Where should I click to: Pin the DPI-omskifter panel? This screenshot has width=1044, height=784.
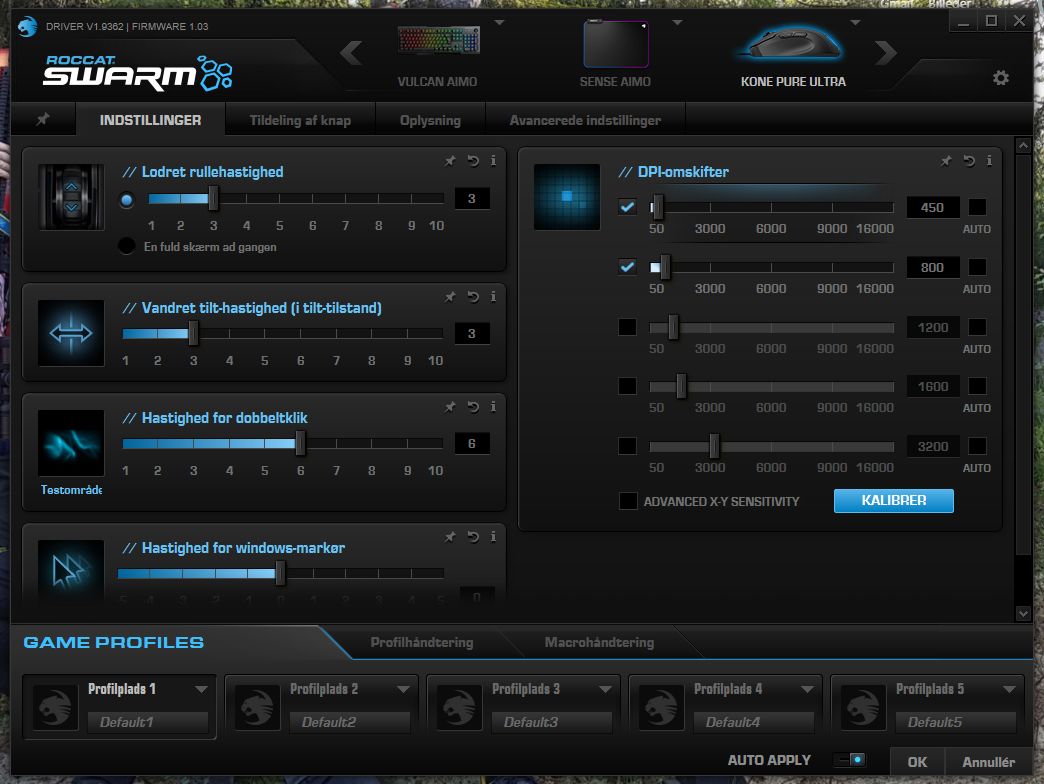[x=946, y=161]
